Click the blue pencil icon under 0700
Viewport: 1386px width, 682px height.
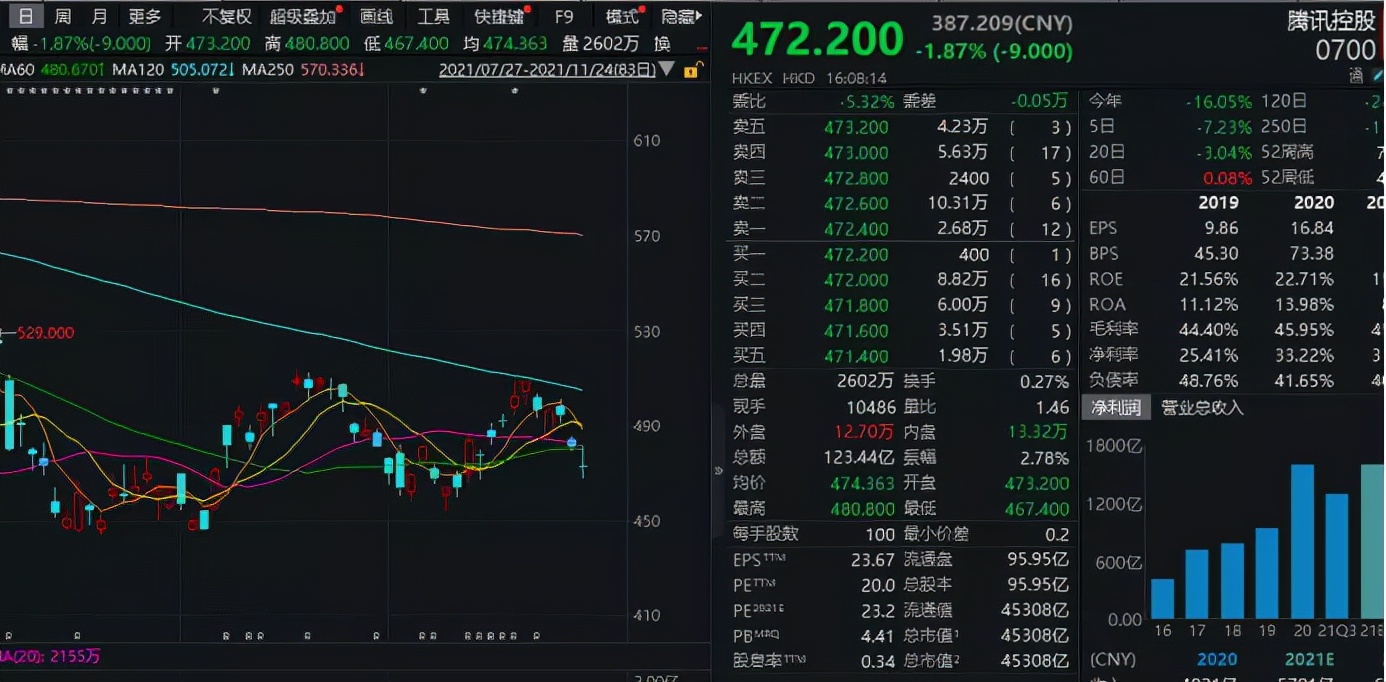click(x=1376, y=74)
